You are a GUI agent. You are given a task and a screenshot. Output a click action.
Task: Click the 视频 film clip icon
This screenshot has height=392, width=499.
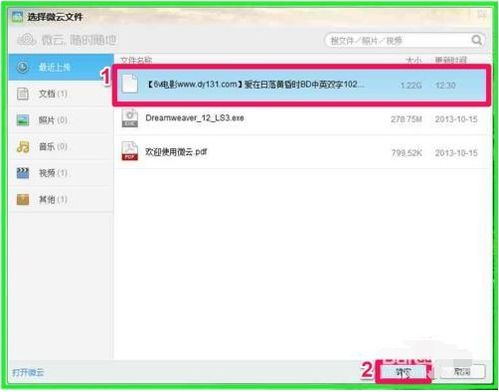pyautogui.click(x=23, y=173)
